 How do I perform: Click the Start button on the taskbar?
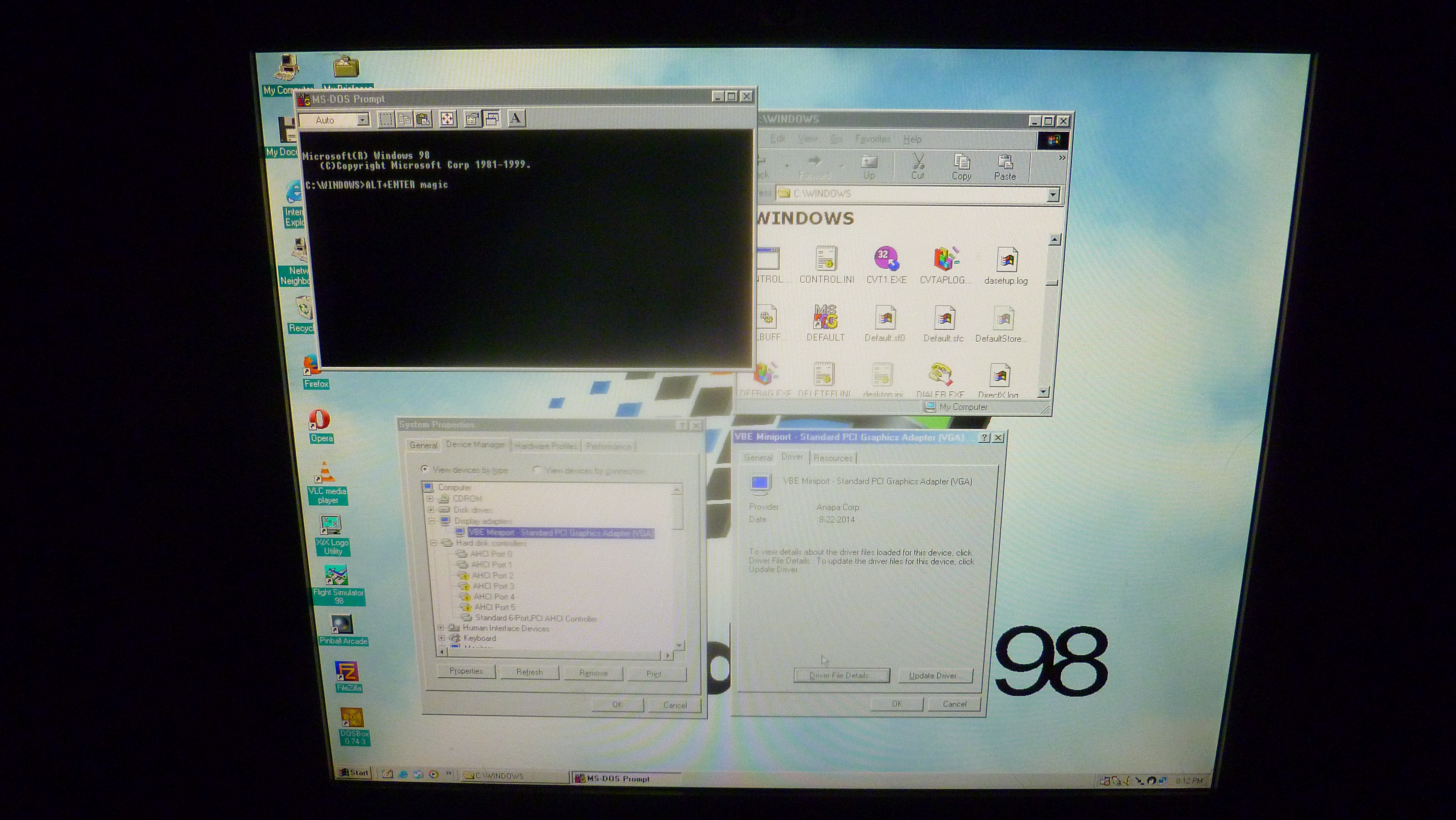click(354, 772)
